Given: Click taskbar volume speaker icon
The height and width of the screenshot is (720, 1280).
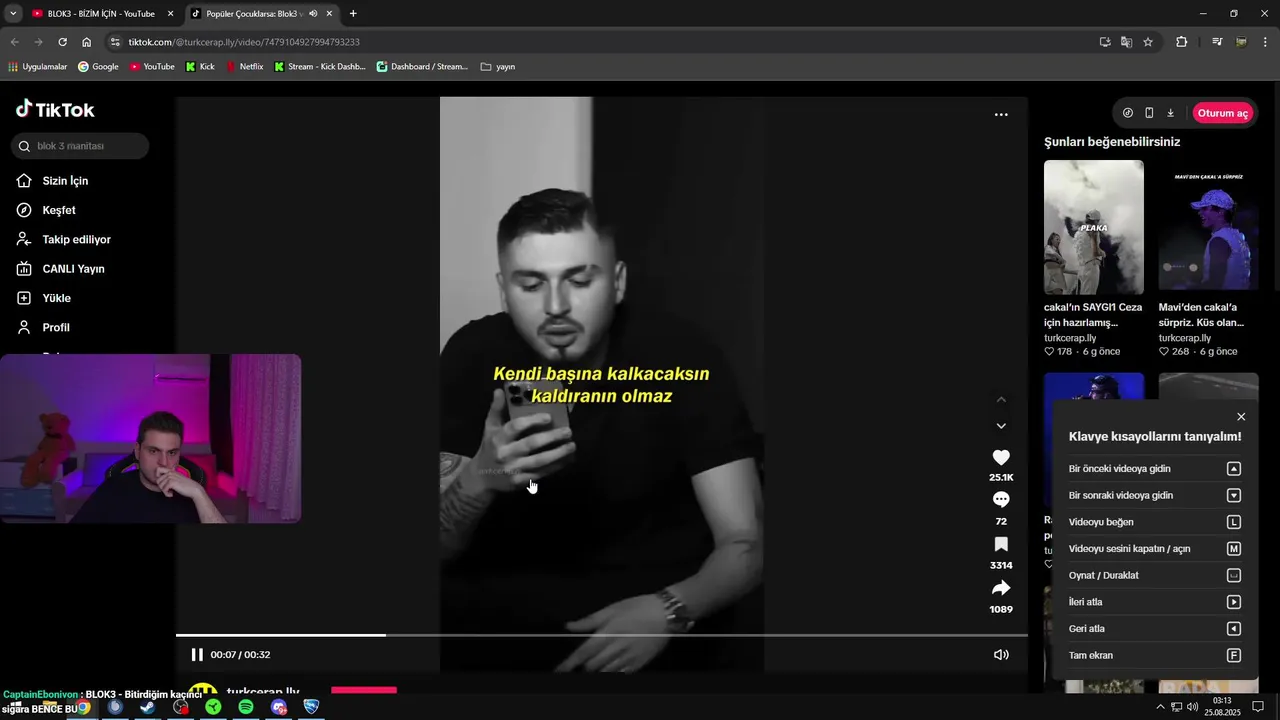Looking at the screenshot, I should 1192,707.
